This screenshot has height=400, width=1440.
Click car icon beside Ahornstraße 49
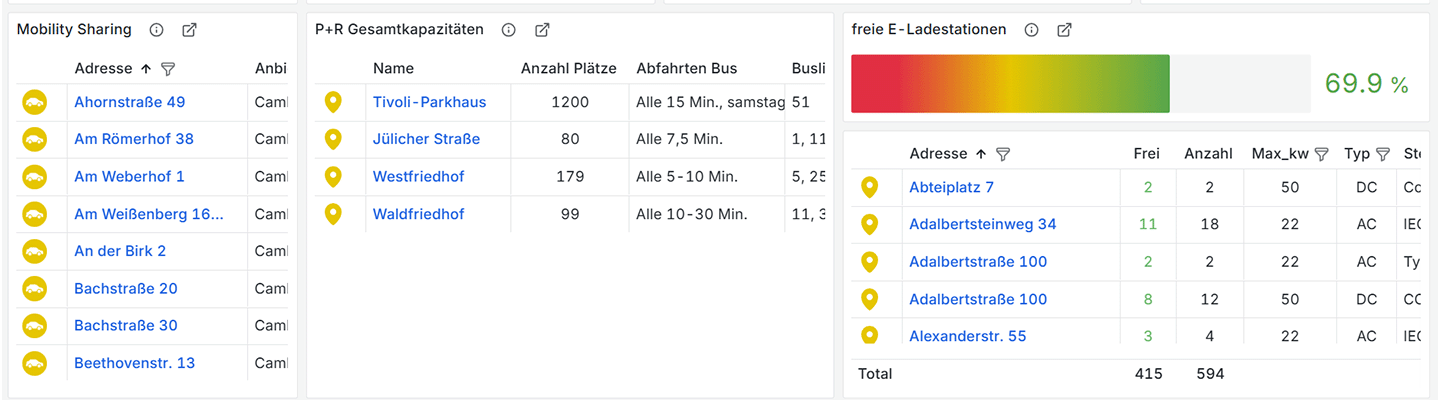tap(35, 102)
